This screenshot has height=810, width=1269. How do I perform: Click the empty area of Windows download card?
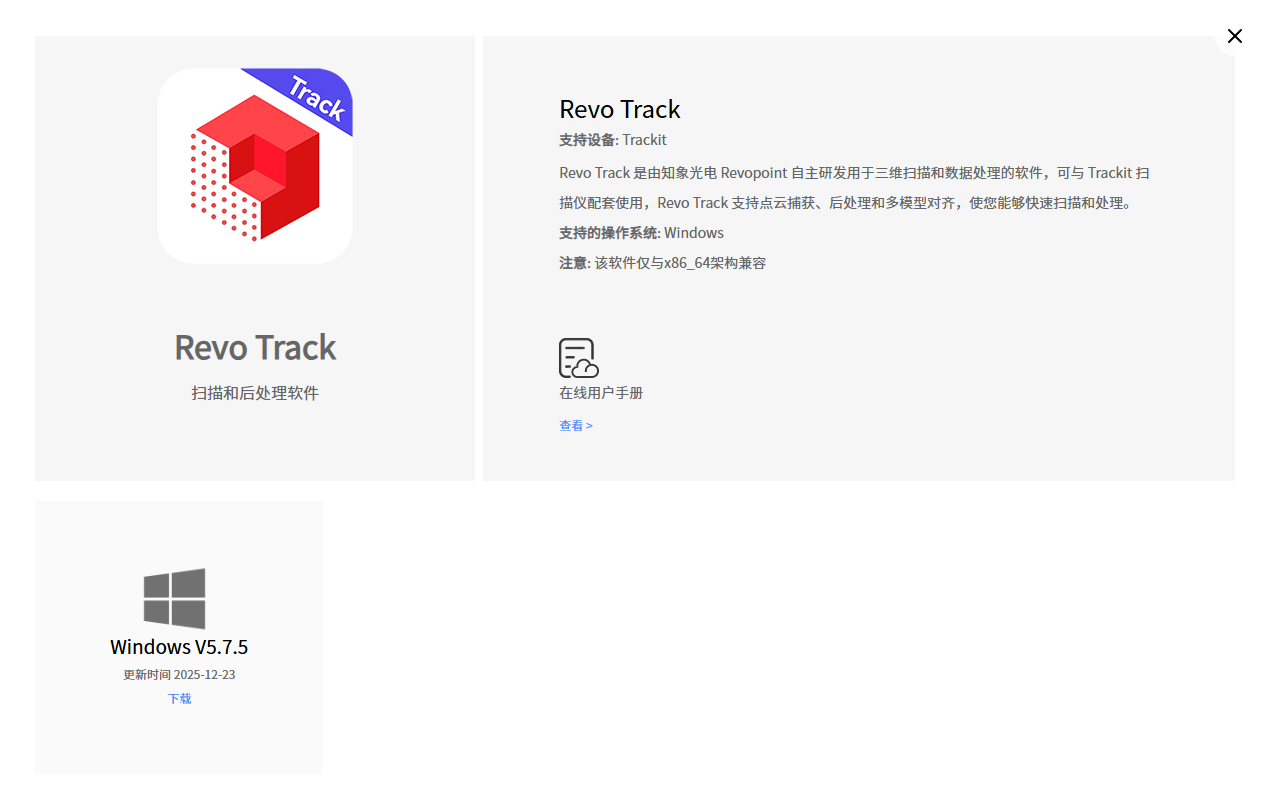[179, 740]
